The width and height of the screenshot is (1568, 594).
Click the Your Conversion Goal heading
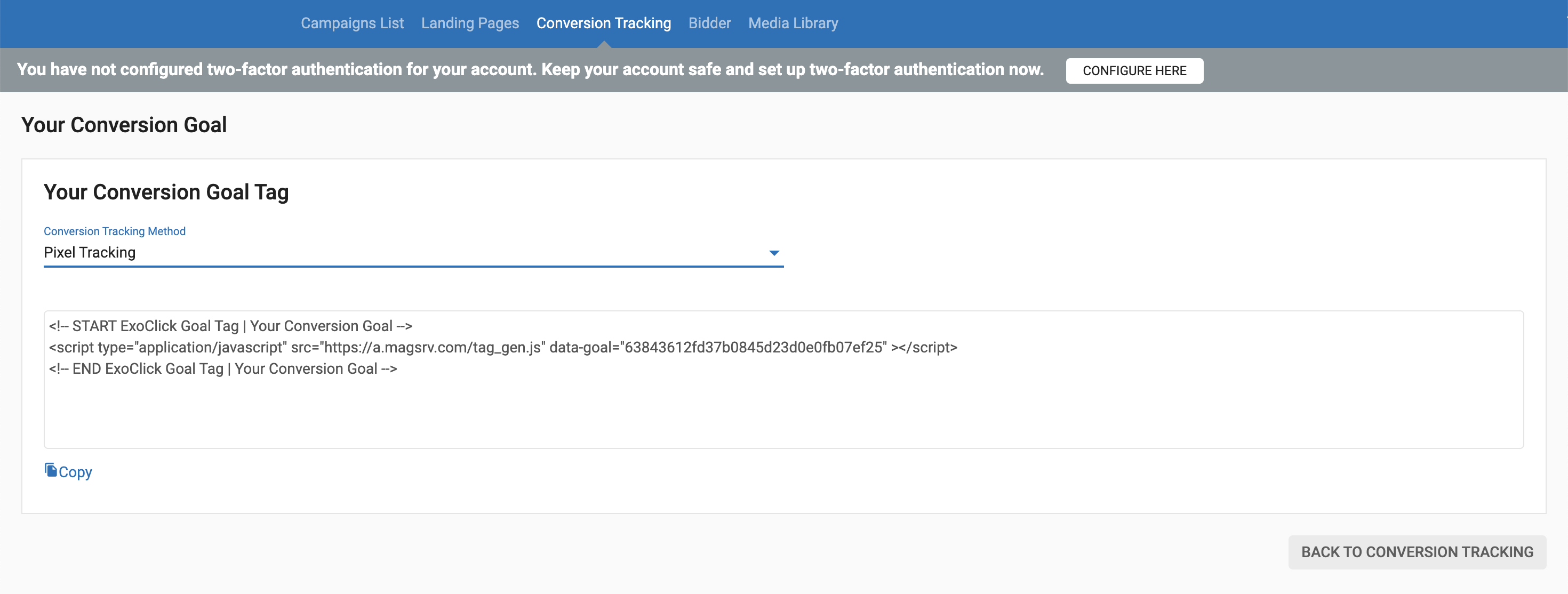click(124, 125)
